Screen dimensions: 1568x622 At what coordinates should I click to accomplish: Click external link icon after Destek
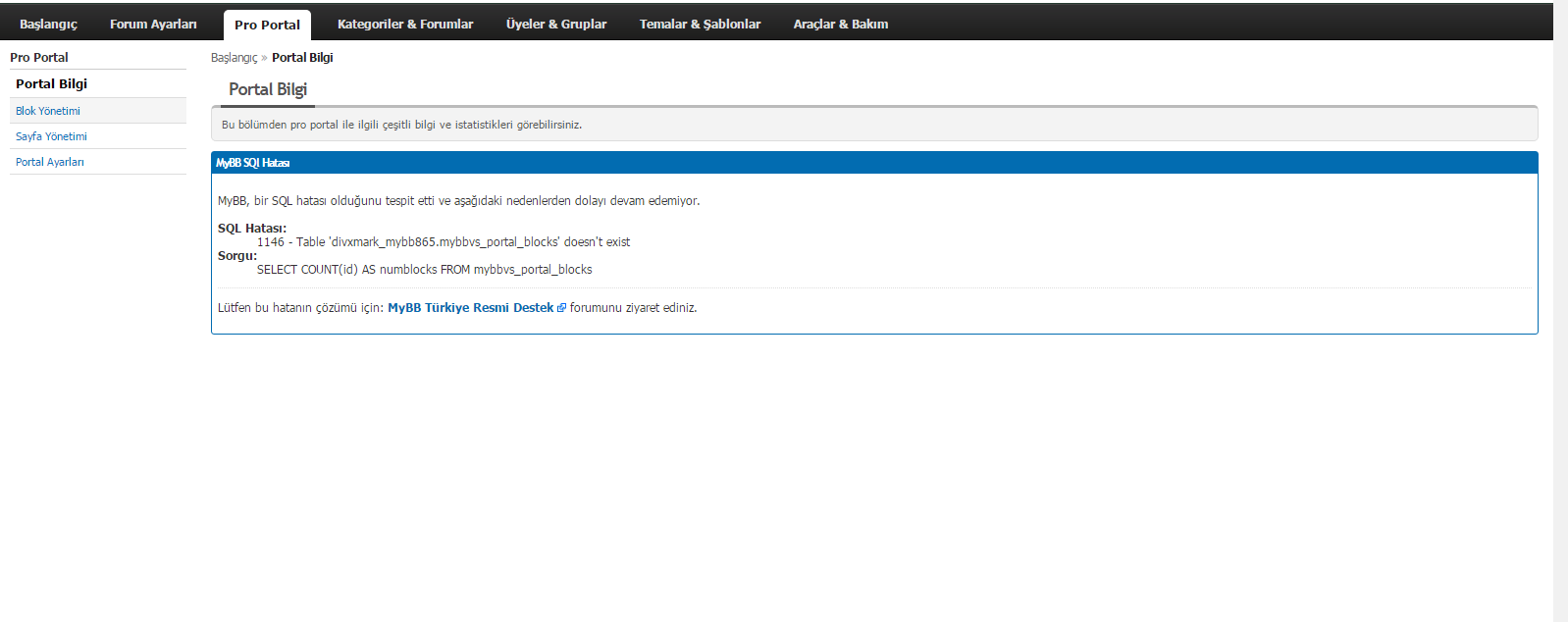(x=561, y=308)
